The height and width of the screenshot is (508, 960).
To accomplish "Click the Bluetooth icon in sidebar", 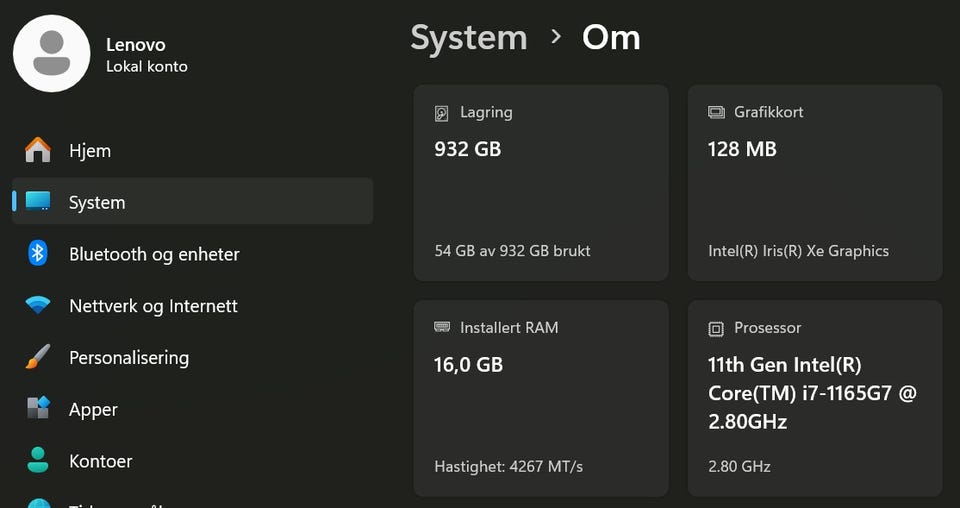I will pos(38,253).
